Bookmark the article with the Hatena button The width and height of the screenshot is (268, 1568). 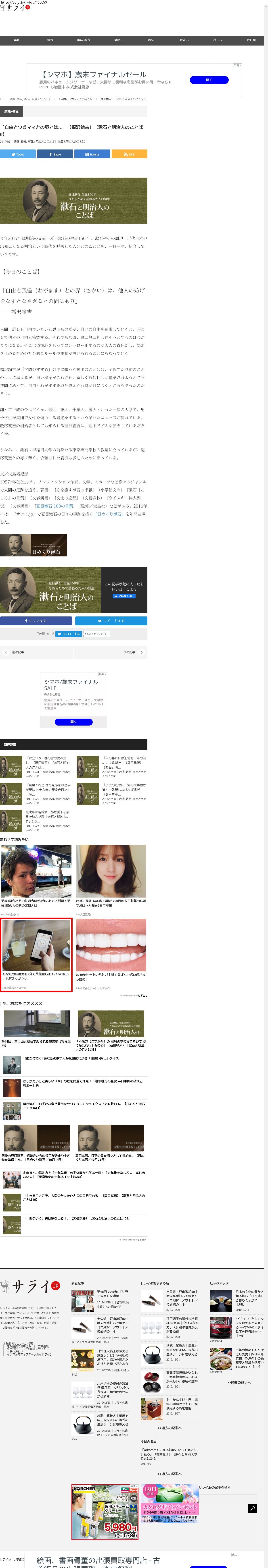point(92,154)
